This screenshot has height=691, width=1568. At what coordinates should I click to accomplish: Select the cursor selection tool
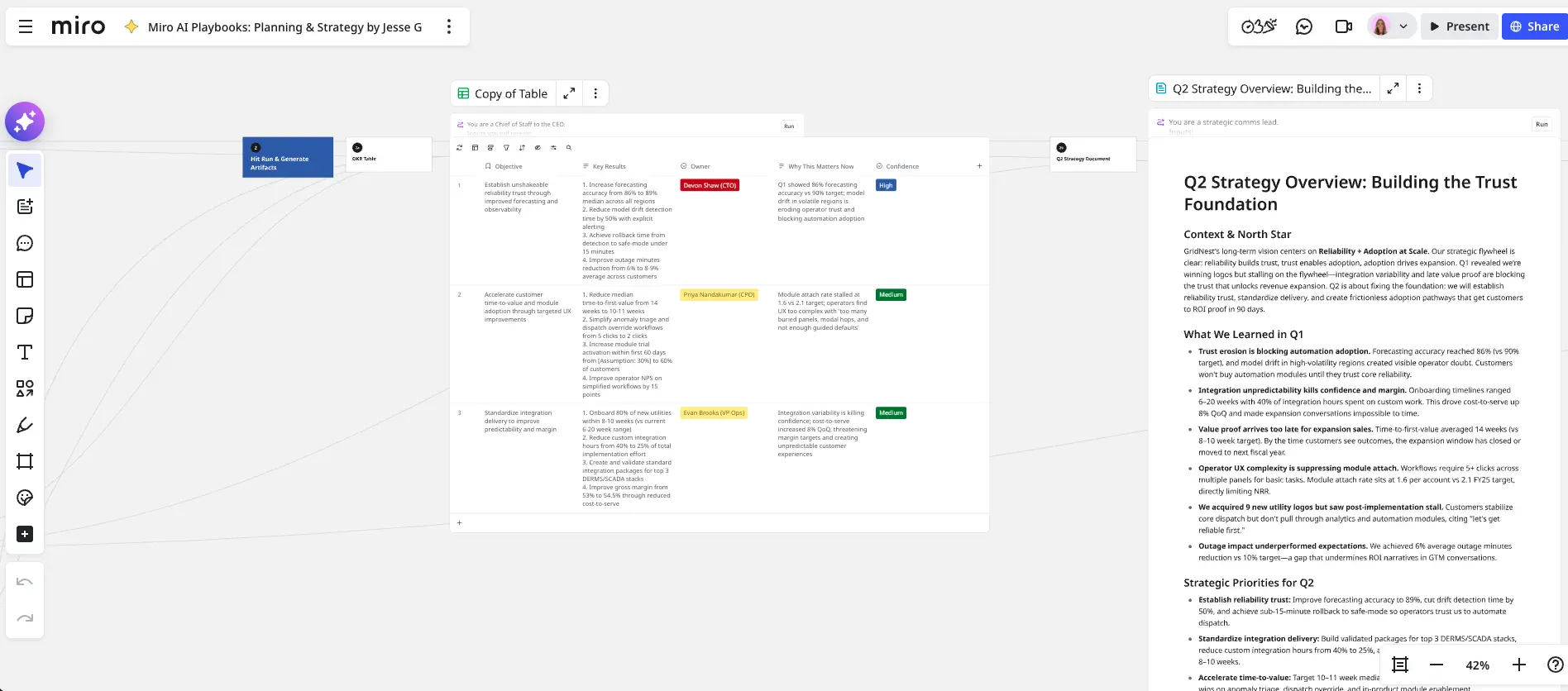[25, 171]
